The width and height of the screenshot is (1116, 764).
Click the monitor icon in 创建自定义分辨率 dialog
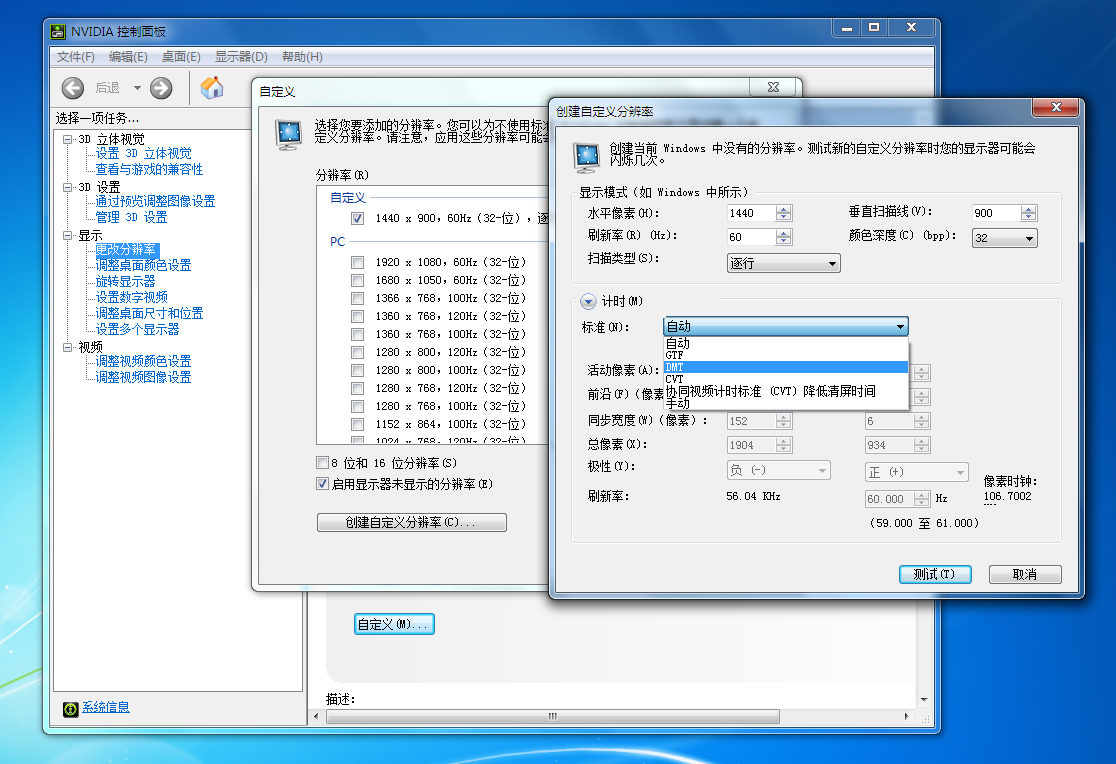pos(587,157)
